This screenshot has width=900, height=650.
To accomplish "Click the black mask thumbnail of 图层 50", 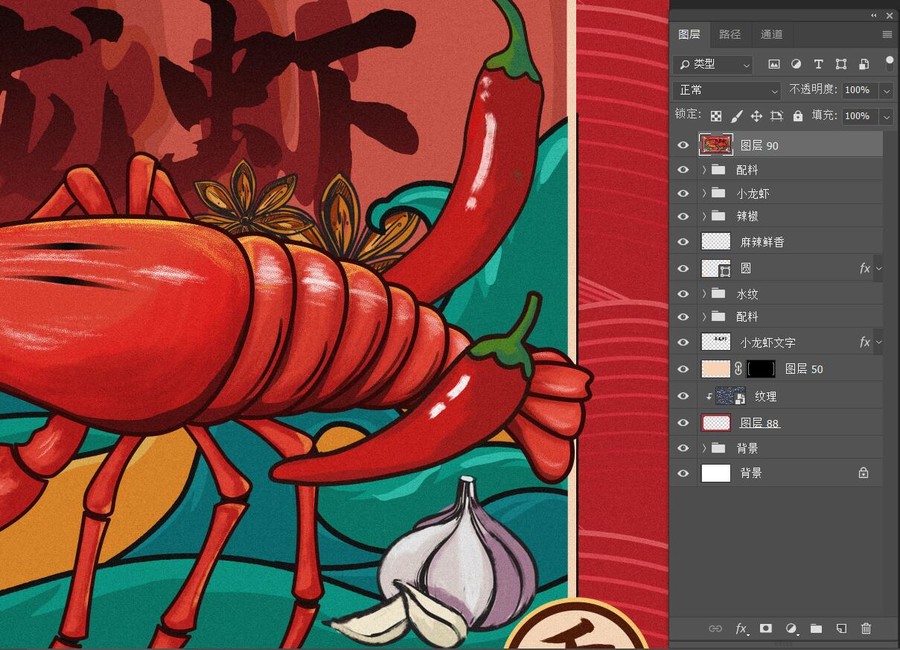I will tap(761, 369).
